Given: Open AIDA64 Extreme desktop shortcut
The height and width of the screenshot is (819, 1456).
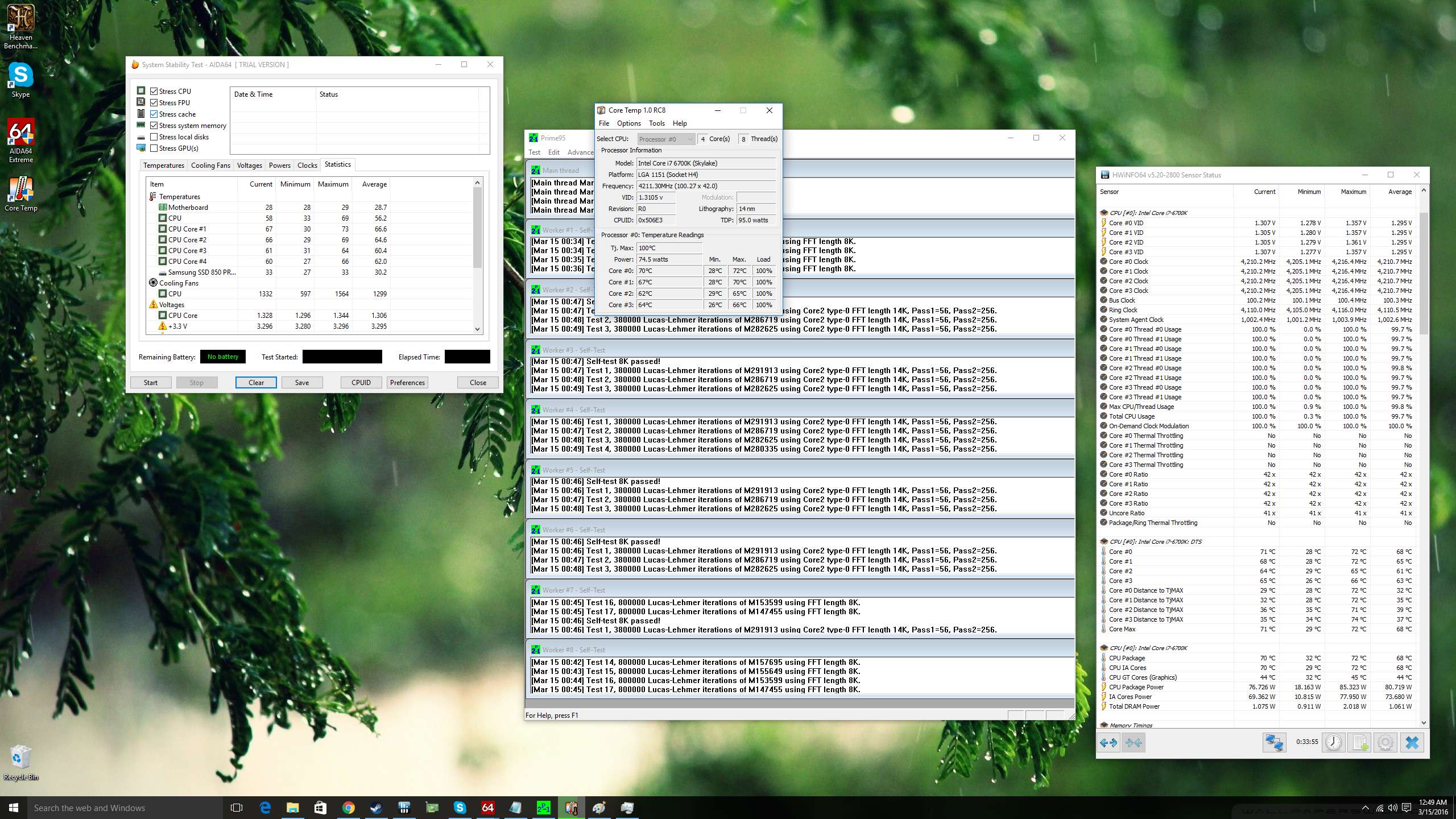Looking at the screenshot, I should (20, 140).
